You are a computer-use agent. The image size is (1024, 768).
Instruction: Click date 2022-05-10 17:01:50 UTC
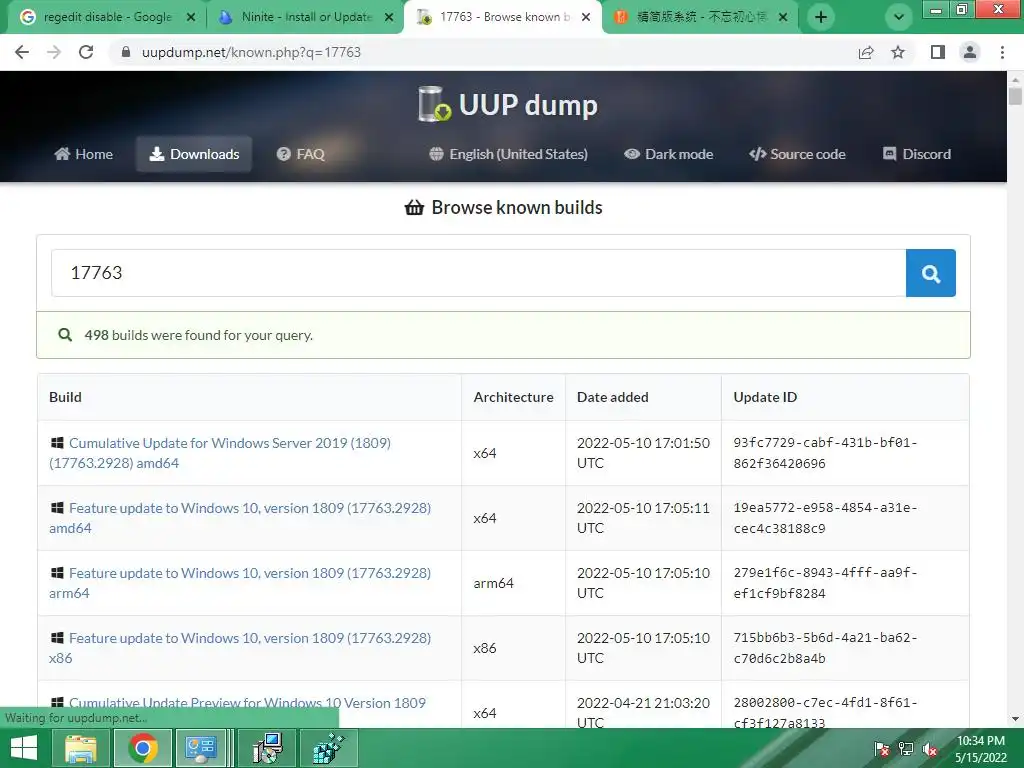point(643,453)
